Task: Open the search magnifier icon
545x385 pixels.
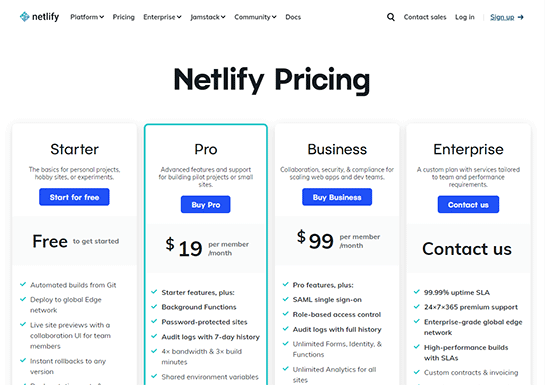Action: pos(391,17)
